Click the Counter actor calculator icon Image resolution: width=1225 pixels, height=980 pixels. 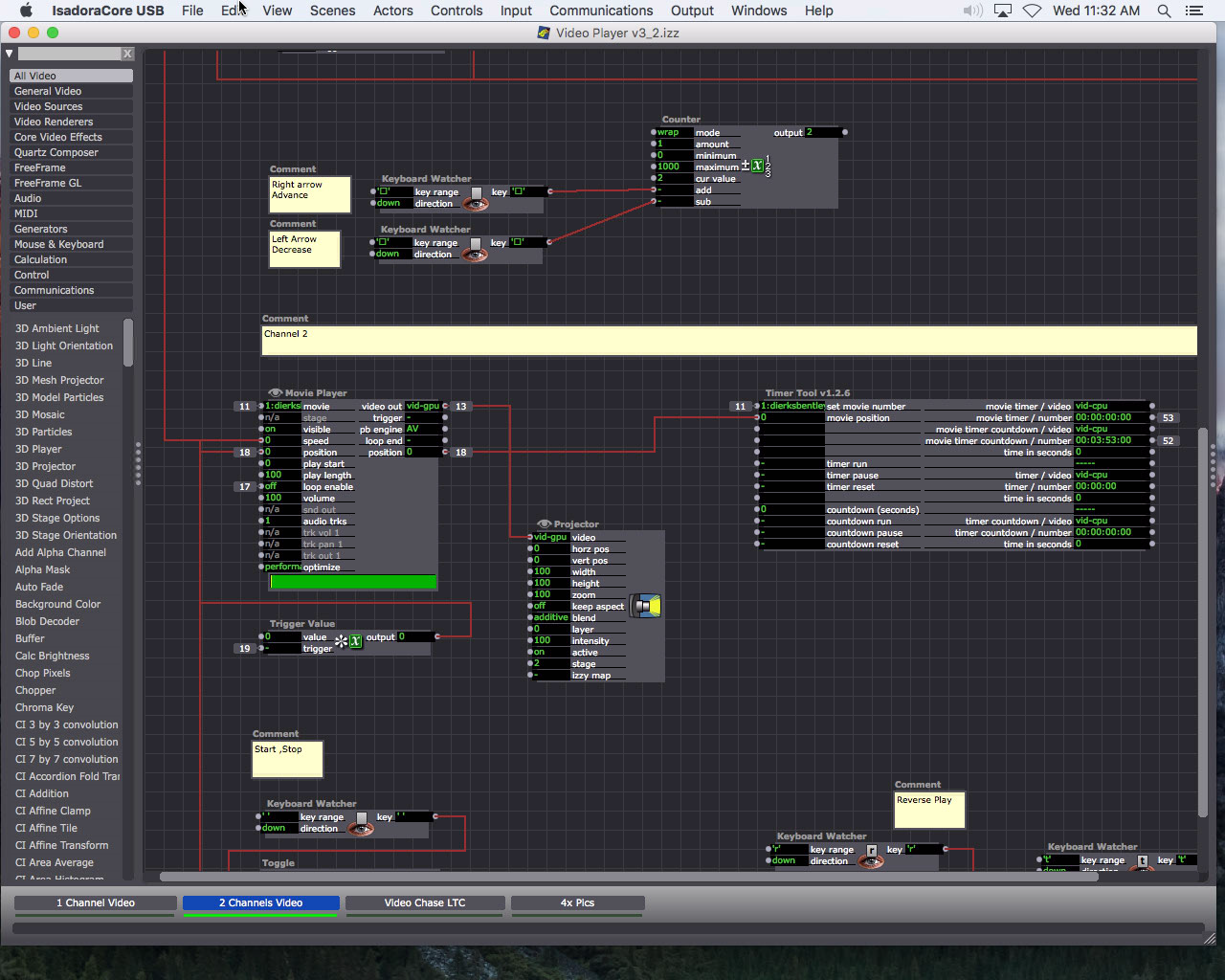756,166
